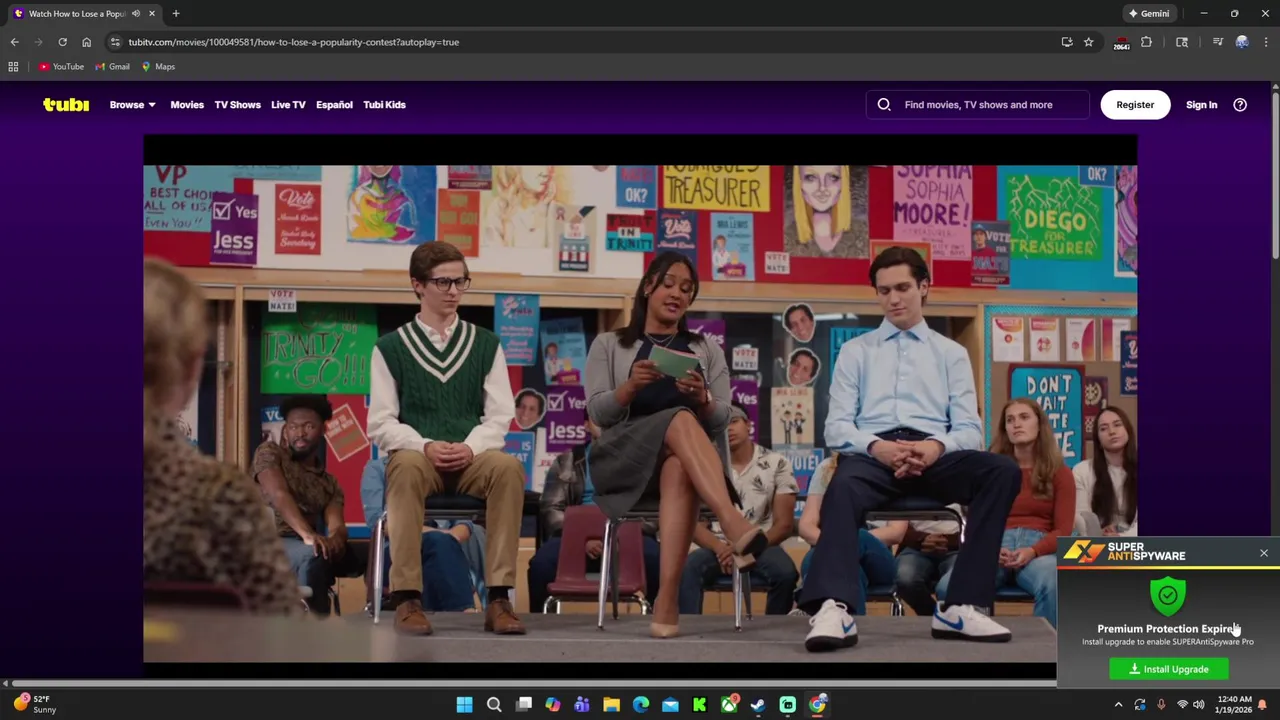Open Task View on the taskbar

[x=523, y=705]
